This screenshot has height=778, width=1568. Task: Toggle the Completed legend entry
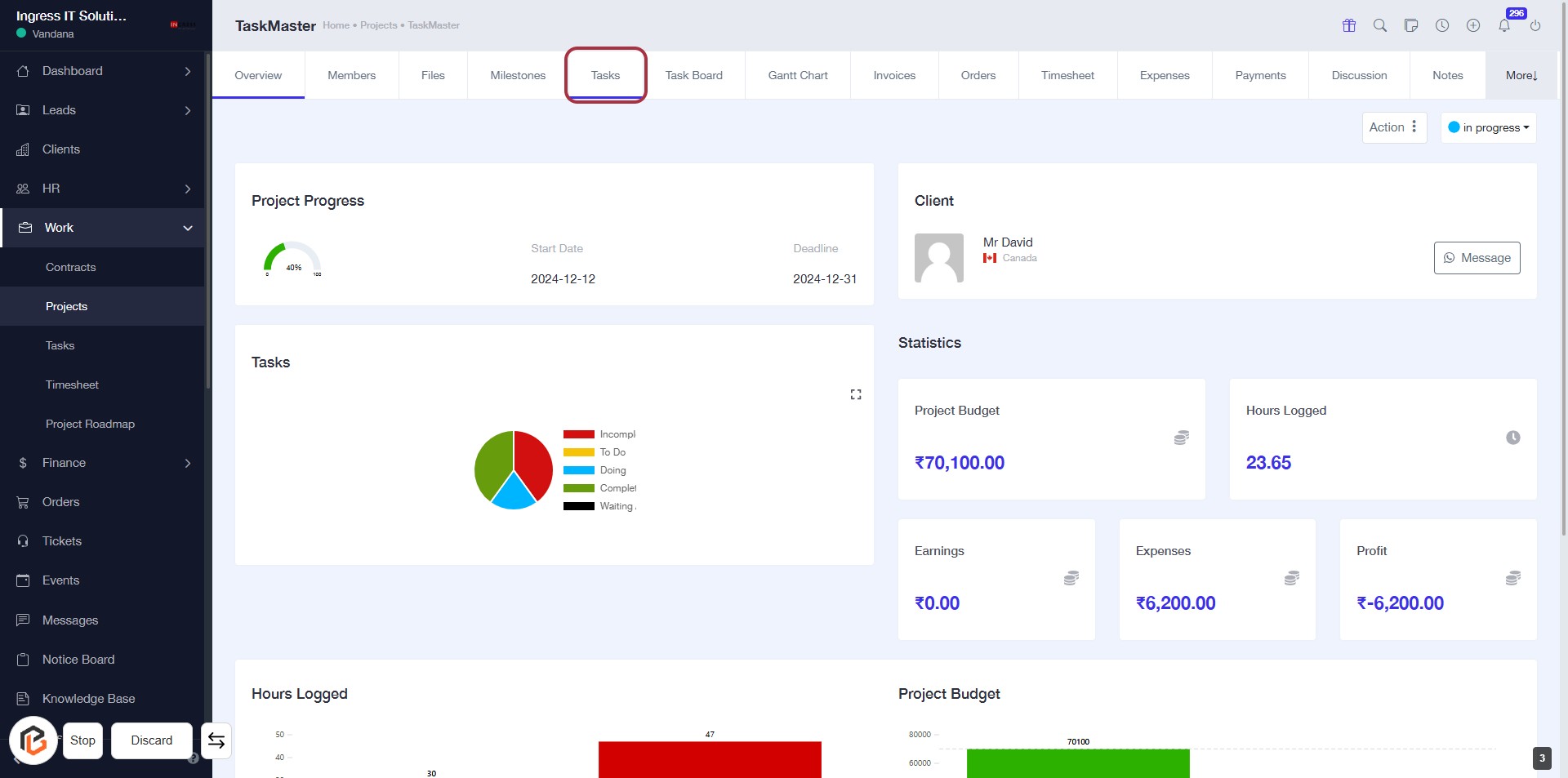599,488
